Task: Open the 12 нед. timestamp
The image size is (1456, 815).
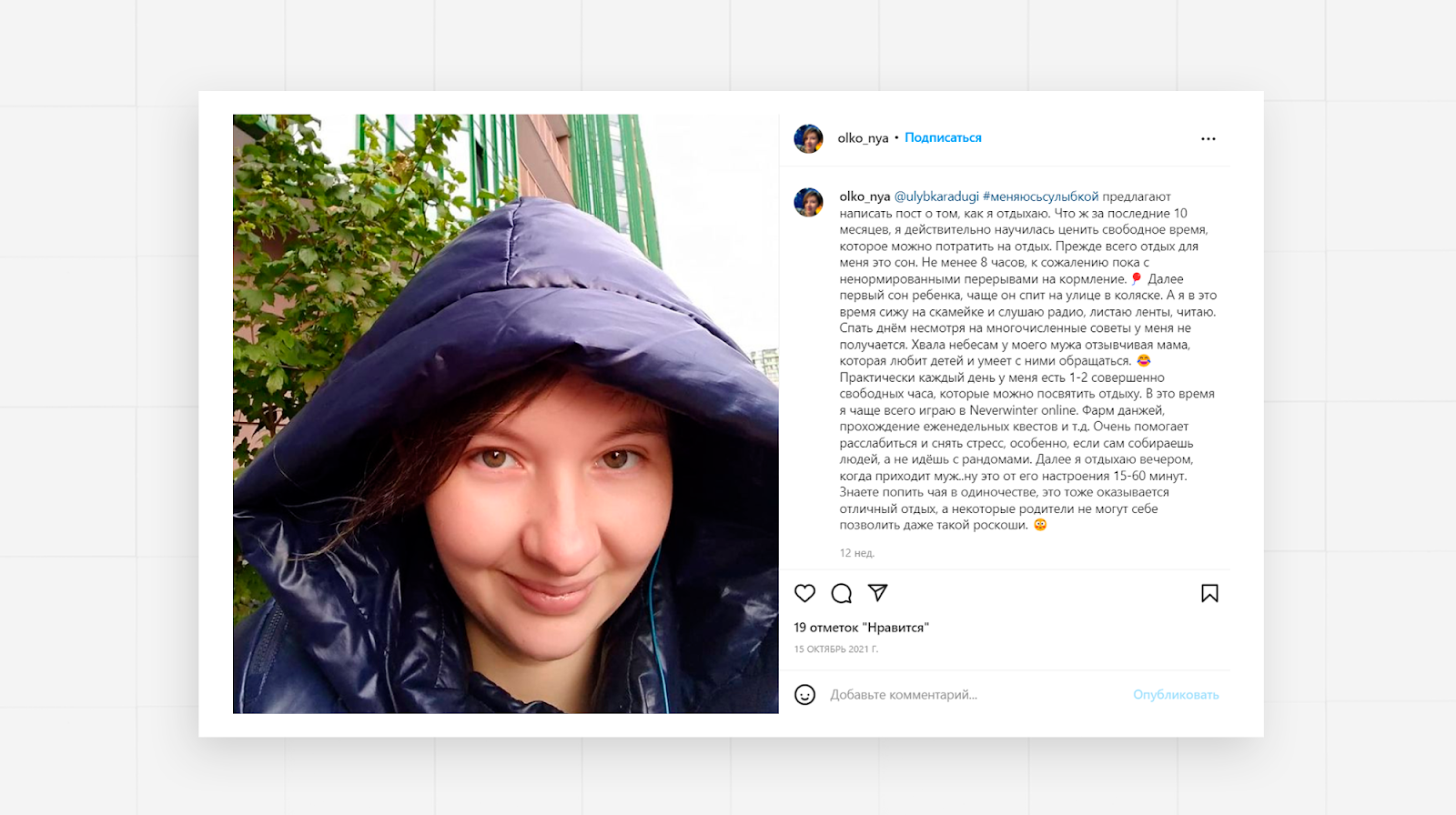Action: point(856,553)
